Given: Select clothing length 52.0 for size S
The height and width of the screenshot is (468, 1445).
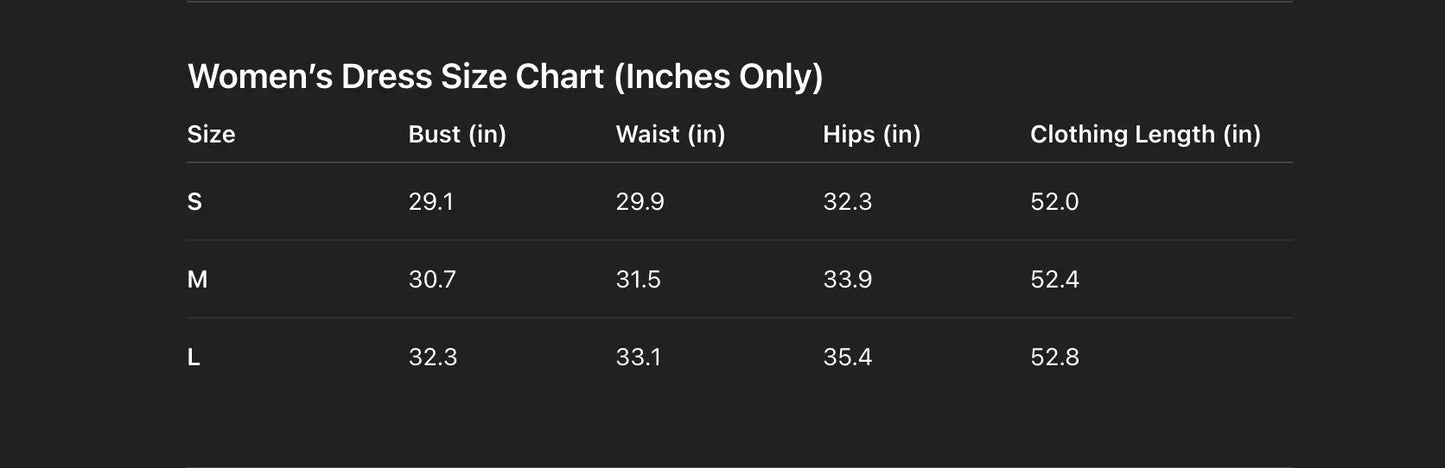Looking at the screenshot, I should coord(1054,202).
